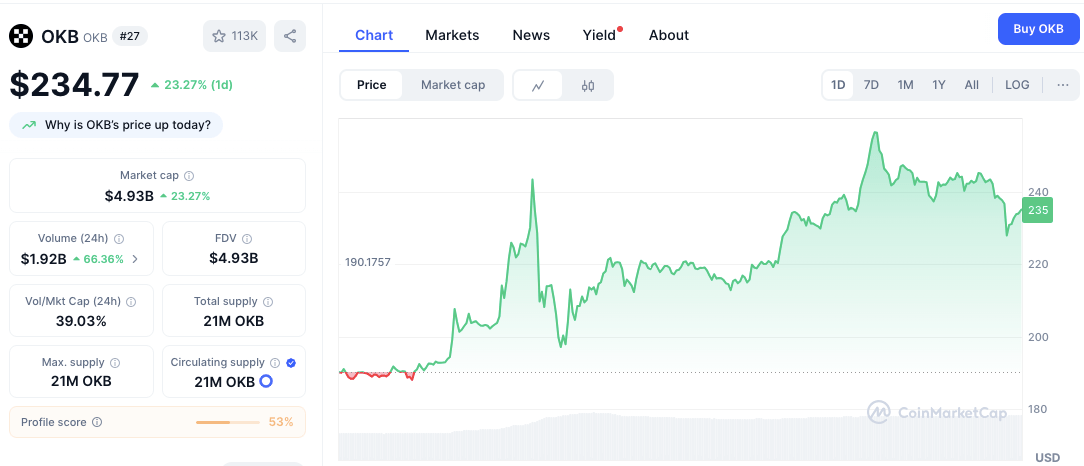The width and height of the screenshot is (1084, 466).
Task: Select the 7D time range
Action: (x=871, y=85)
